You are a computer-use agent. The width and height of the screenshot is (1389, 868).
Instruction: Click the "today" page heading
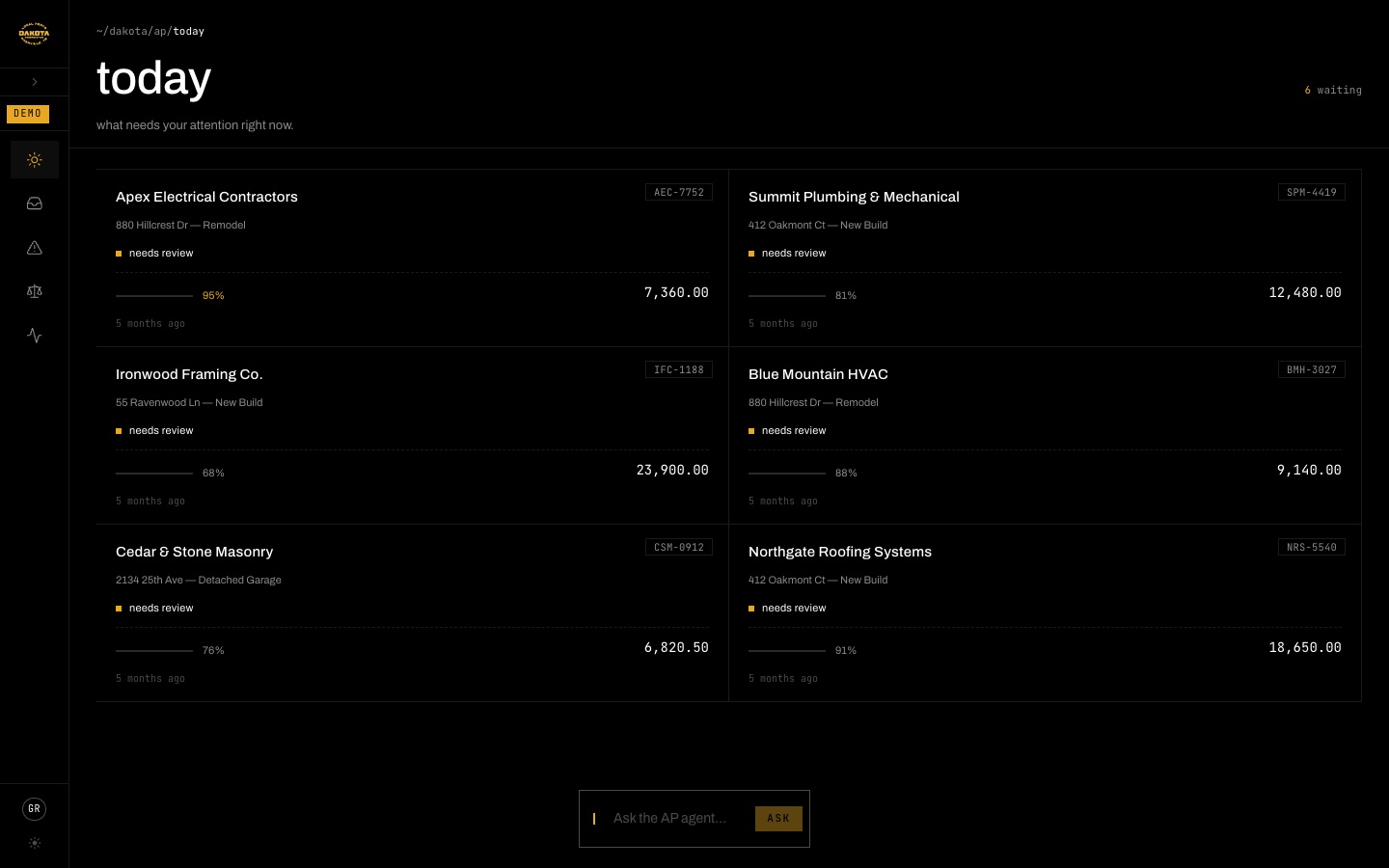pyautogui.click(x=153, y=79)
